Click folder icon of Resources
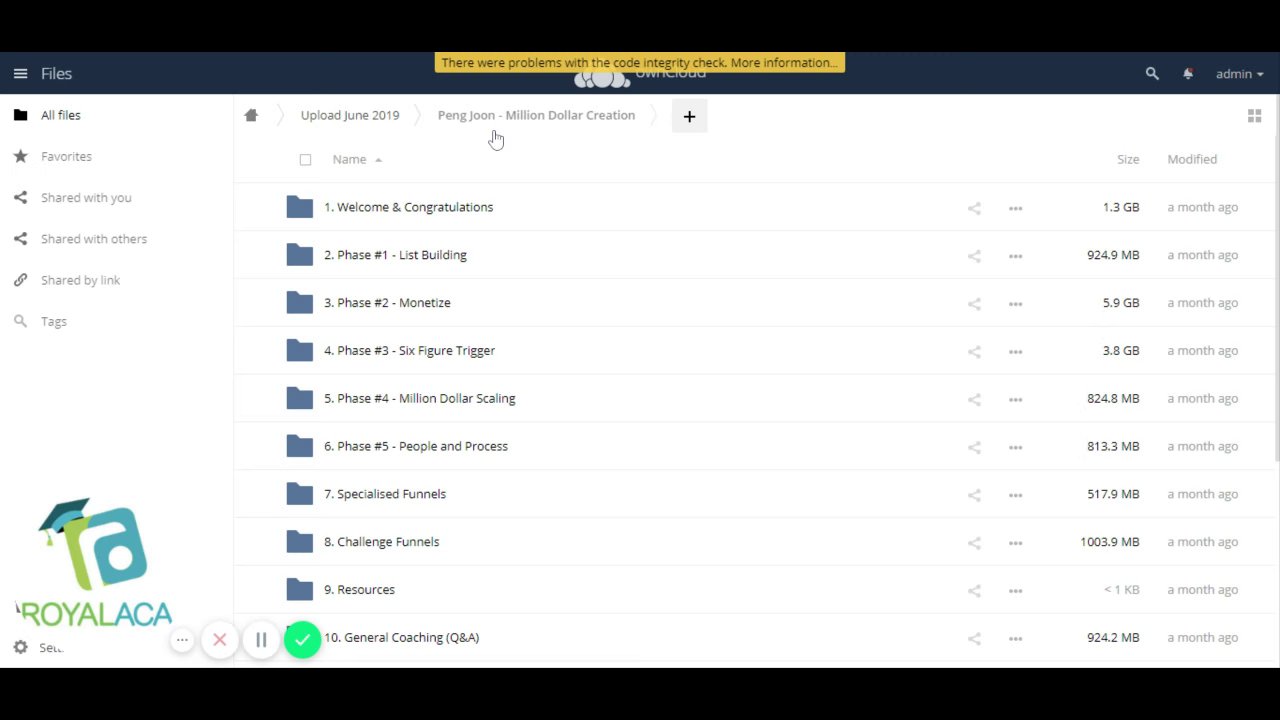 (300, 590)
